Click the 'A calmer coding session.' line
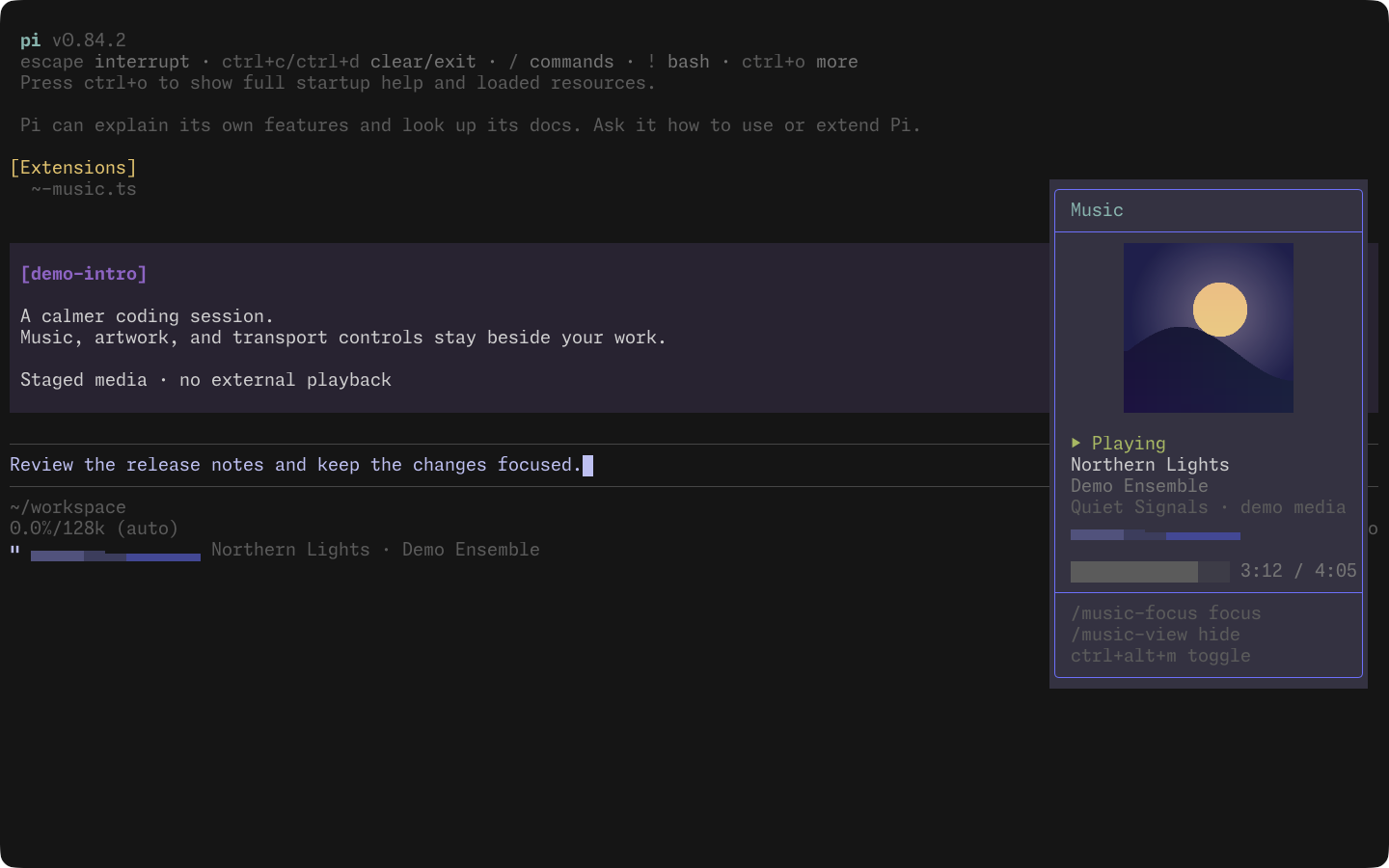The width and height of the screenshot is (1389, 868). click(x=147, y=316)
